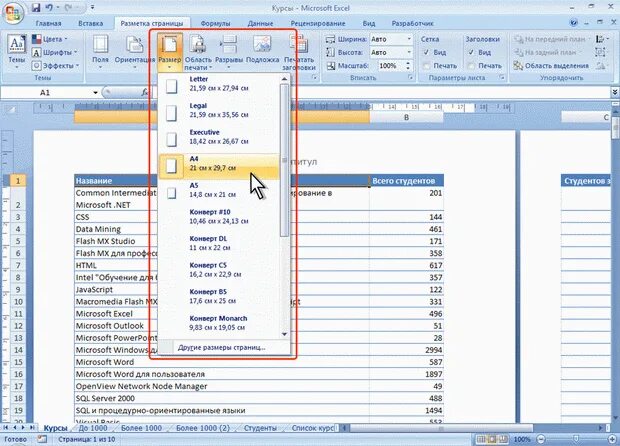
Task: Open the Ширина width dropdown
Action: (x=409, y=39)
